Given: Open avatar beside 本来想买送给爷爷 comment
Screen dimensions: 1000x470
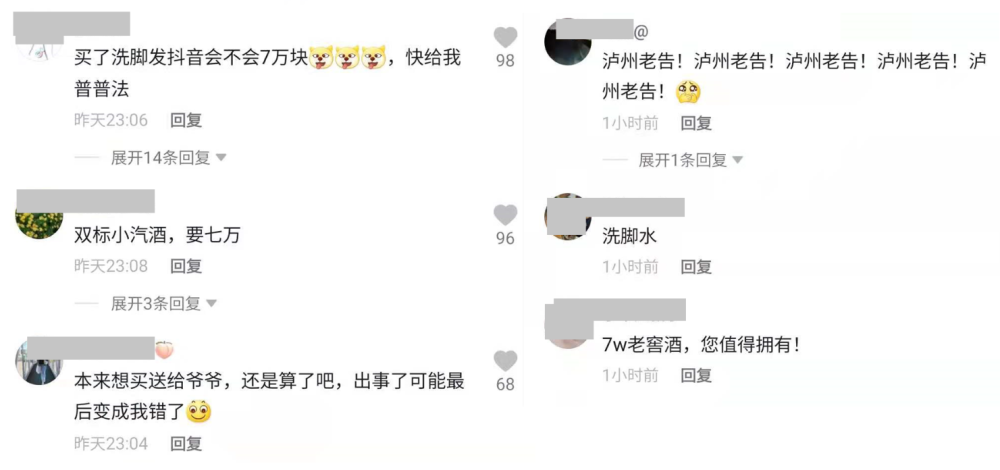Looking at the screenshot, I should coord(39,362).
